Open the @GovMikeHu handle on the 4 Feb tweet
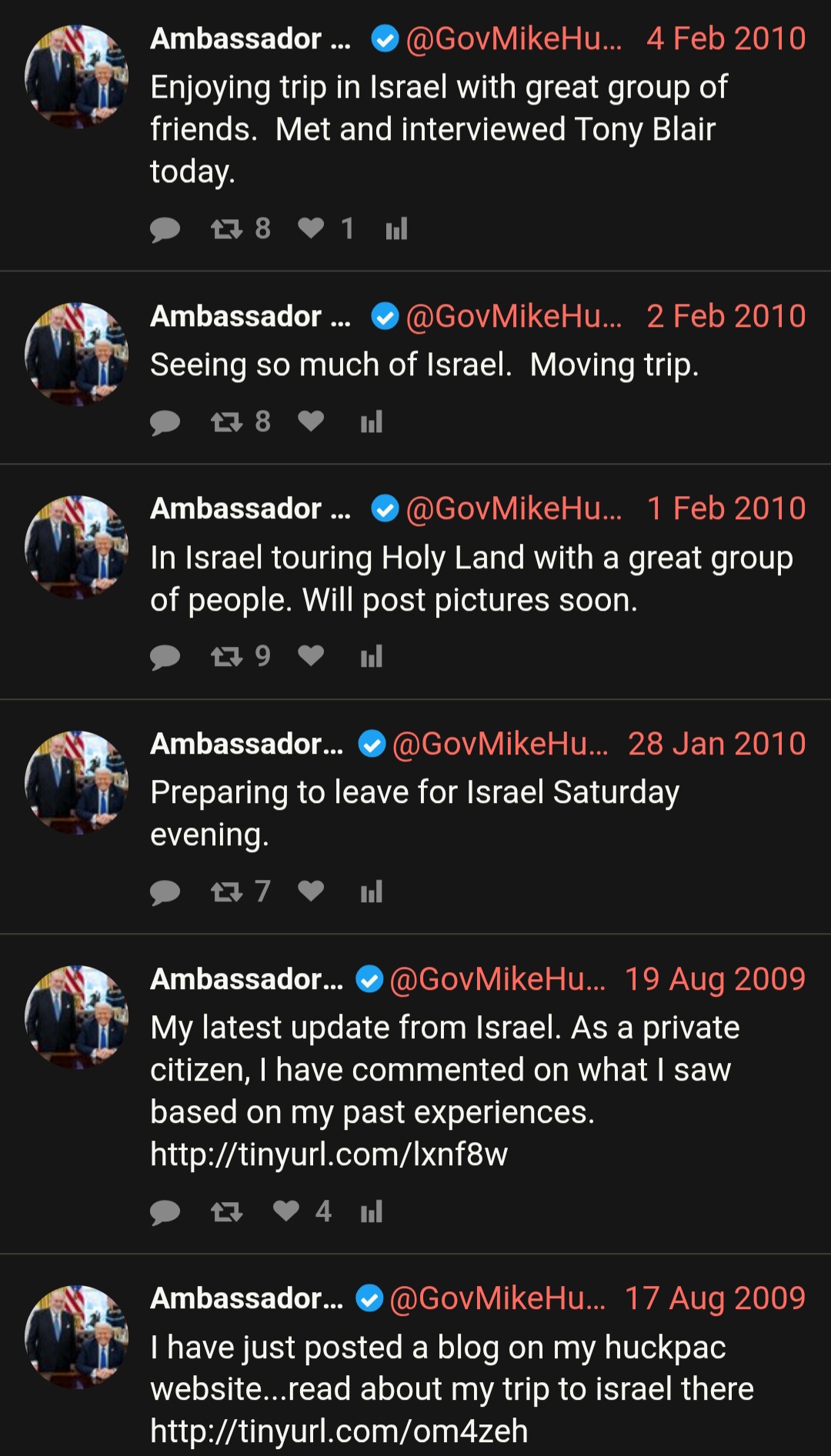Viewport: 831px width, 1456px height. [514, 38]
